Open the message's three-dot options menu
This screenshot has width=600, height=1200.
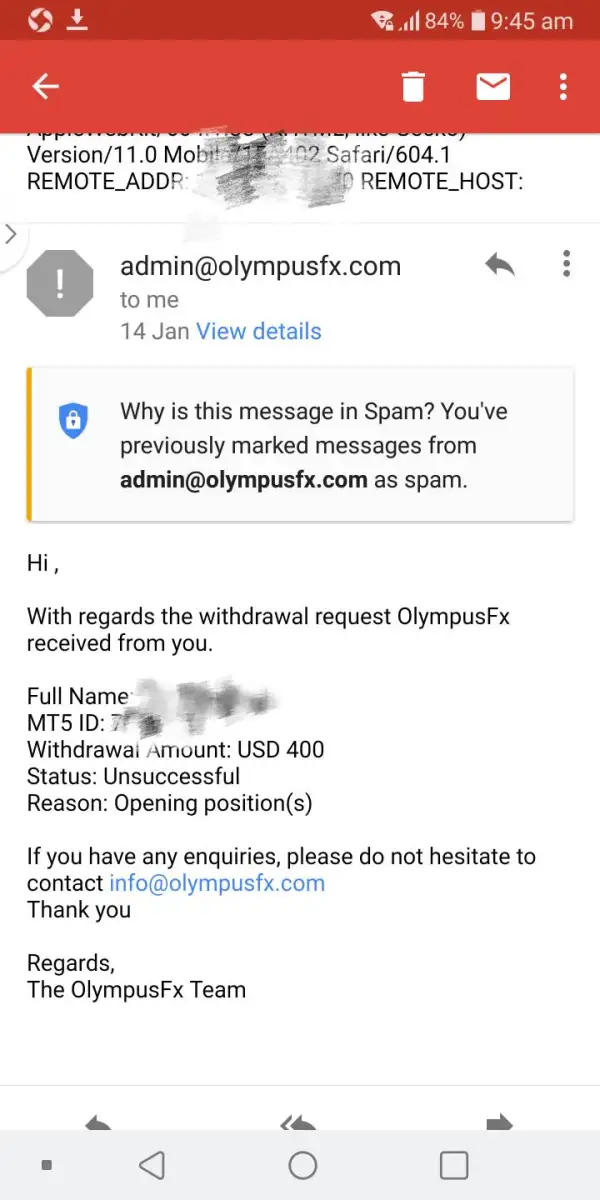566,264
